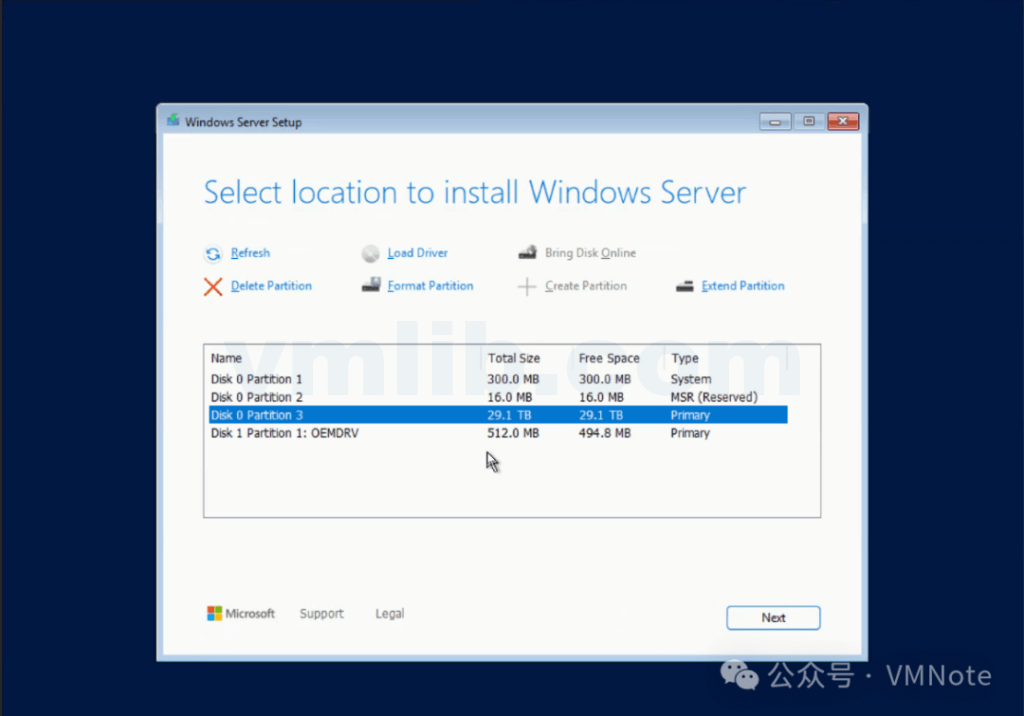1024x716 pixels.
Task: Click the red X Delete Partition icon
Action: 213,287
